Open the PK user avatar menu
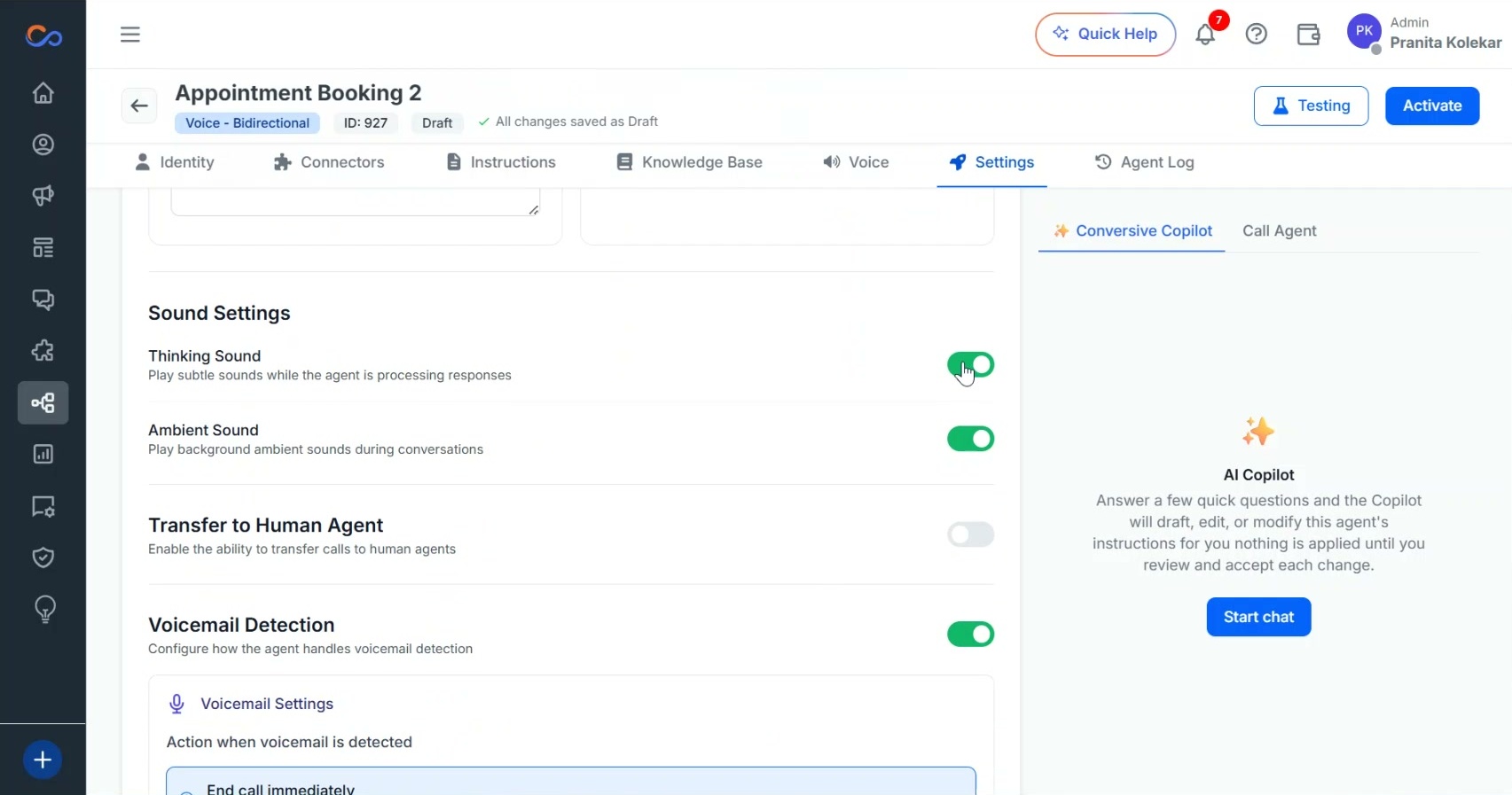This screenshot has width=1512, height=795. (x=1364, y=32)
